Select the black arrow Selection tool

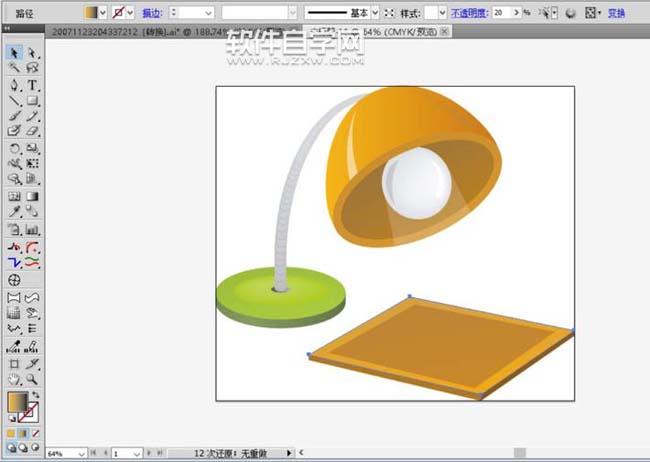(15, 52)
